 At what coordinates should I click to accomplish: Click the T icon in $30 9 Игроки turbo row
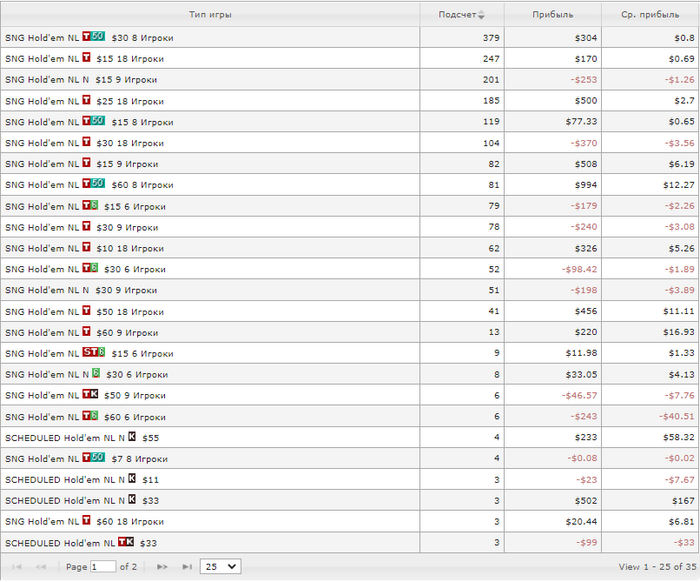pyautogui.click(x=86, y=226)
